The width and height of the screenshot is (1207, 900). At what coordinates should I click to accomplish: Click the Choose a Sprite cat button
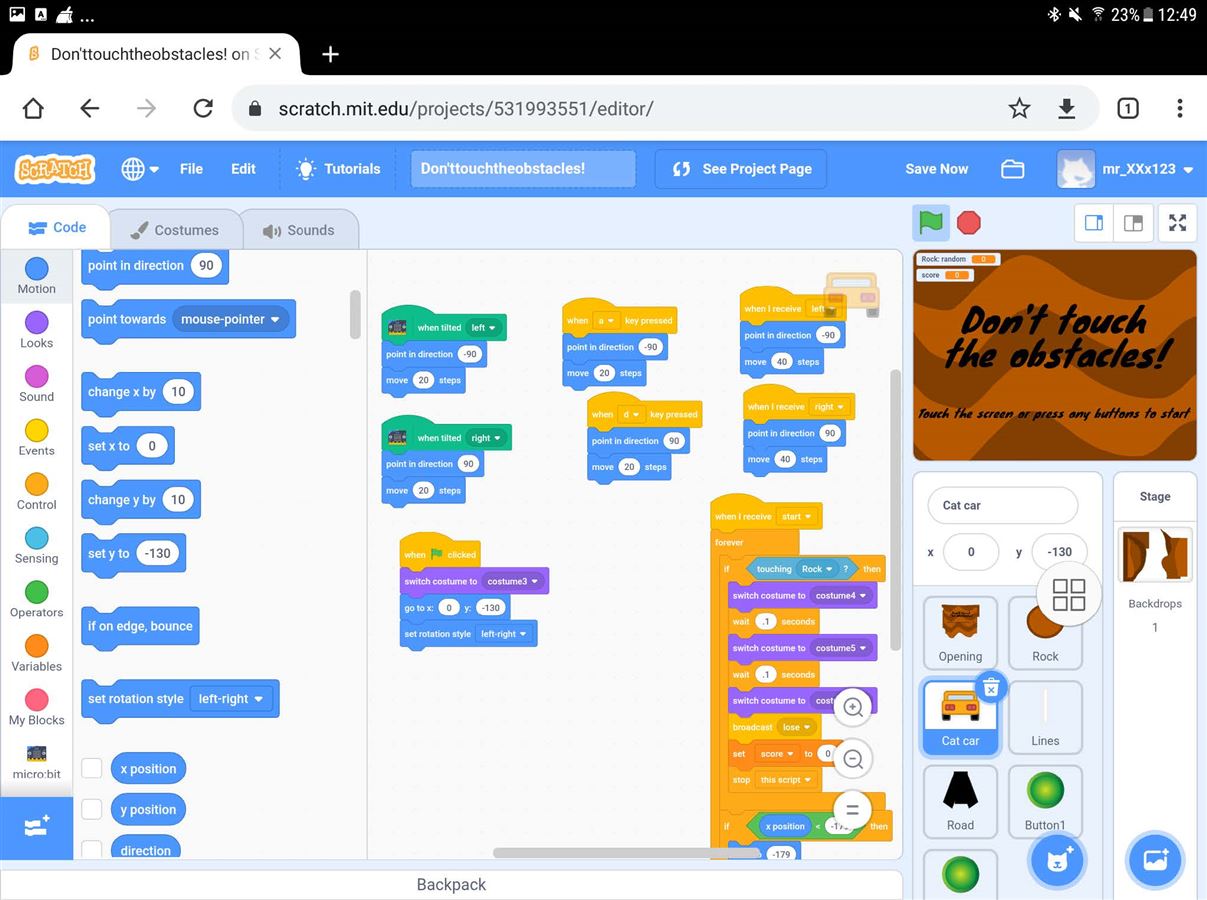tap(1057, 860)
